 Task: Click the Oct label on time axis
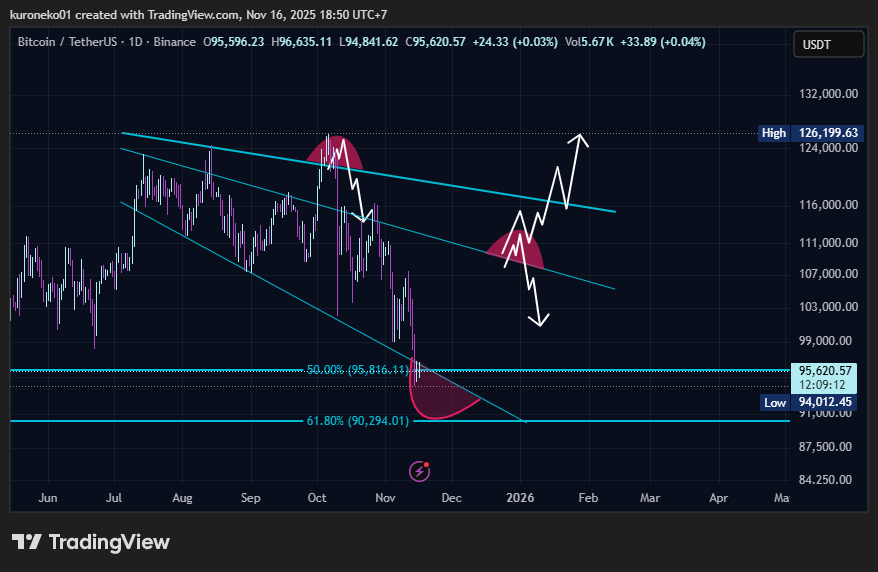click(317, 498)
